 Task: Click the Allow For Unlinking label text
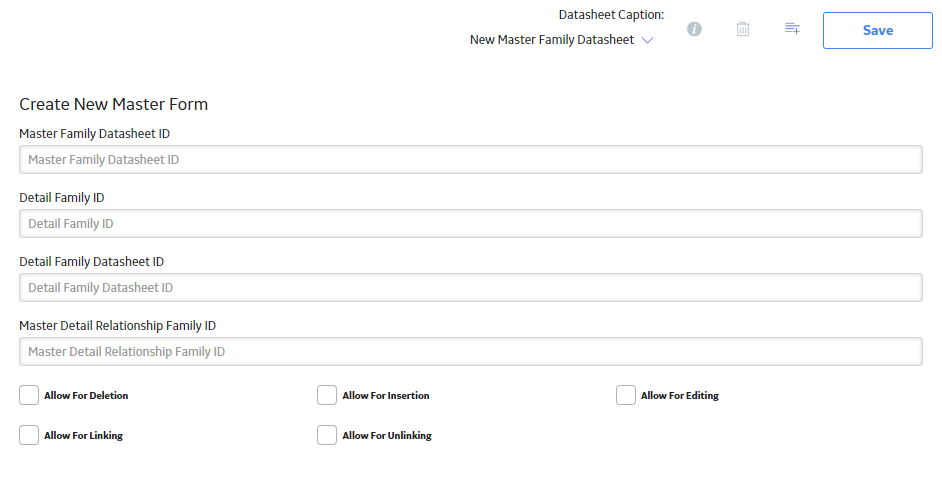pos(387,435)
